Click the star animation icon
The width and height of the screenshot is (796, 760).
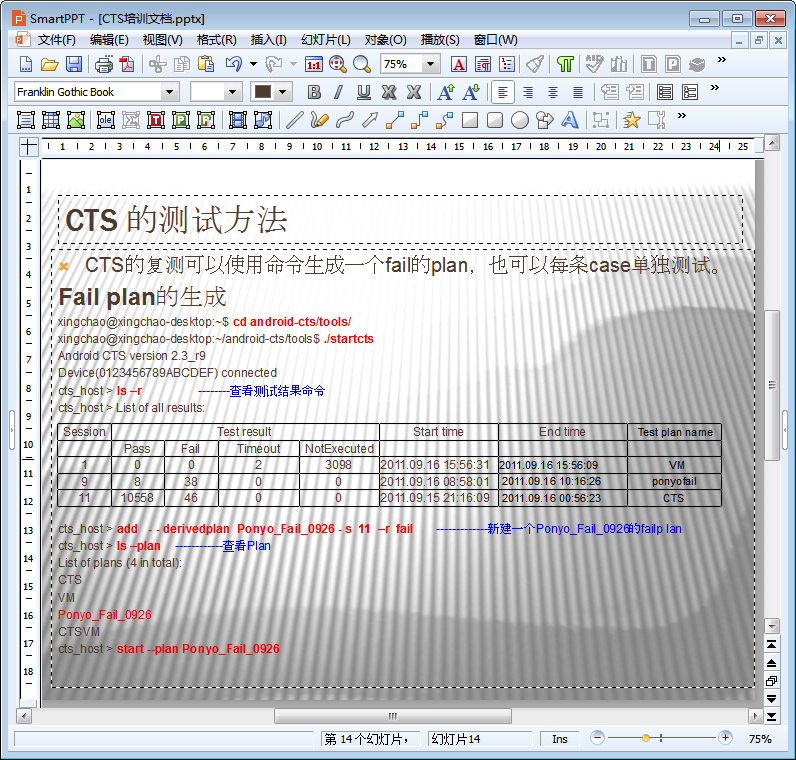click(632, 120)
